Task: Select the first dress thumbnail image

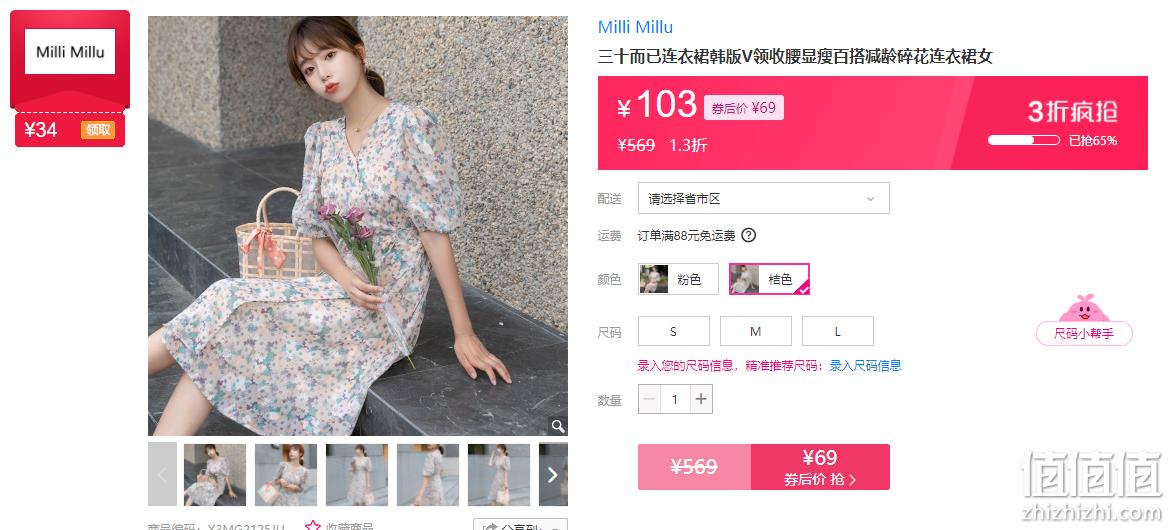Action: coord(215,475)
